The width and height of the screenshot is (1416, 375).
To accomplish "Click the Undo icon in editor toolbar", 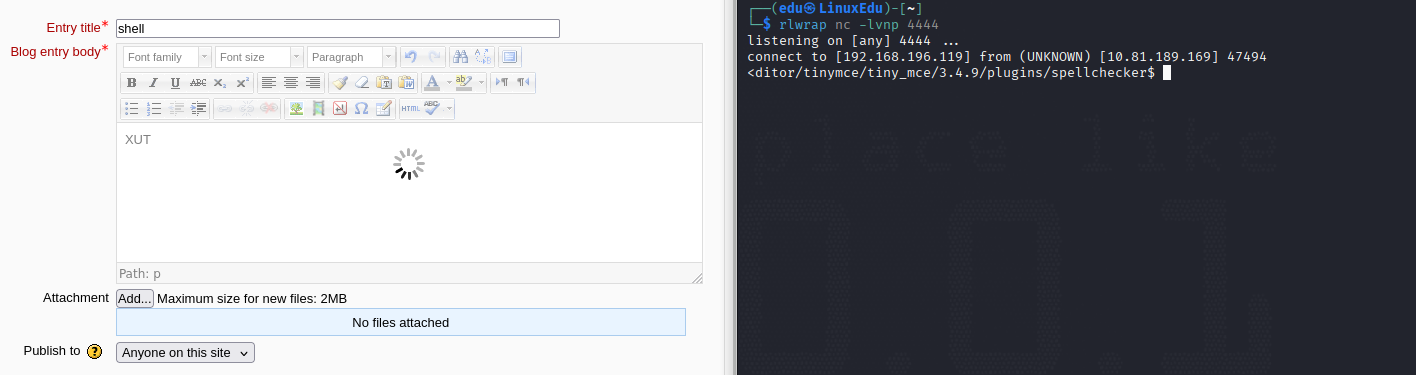I will click(x=410, y=57).
